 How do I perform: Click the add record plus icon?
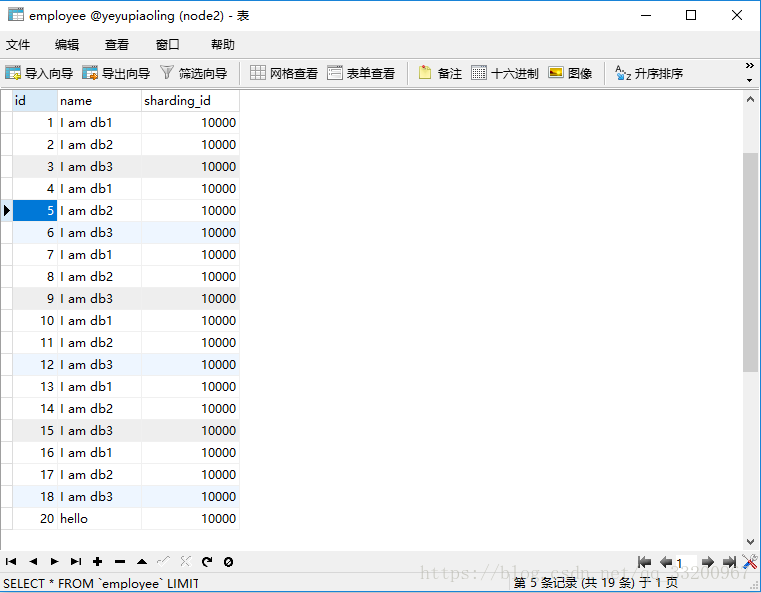pos(98,562)
